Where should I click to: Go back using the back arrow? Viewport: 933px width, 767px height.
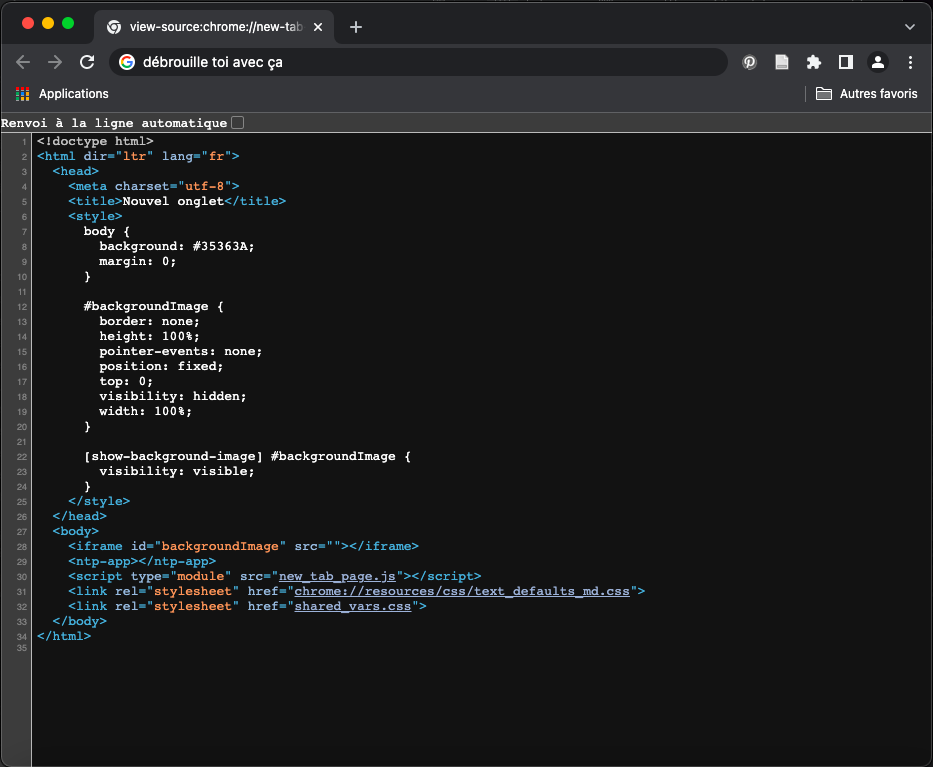pyautogui.click(x=23, y=62)
